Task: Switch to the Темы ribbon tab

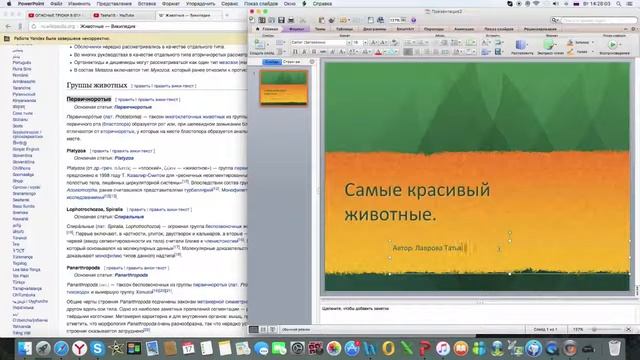Action: coord(320,29)
